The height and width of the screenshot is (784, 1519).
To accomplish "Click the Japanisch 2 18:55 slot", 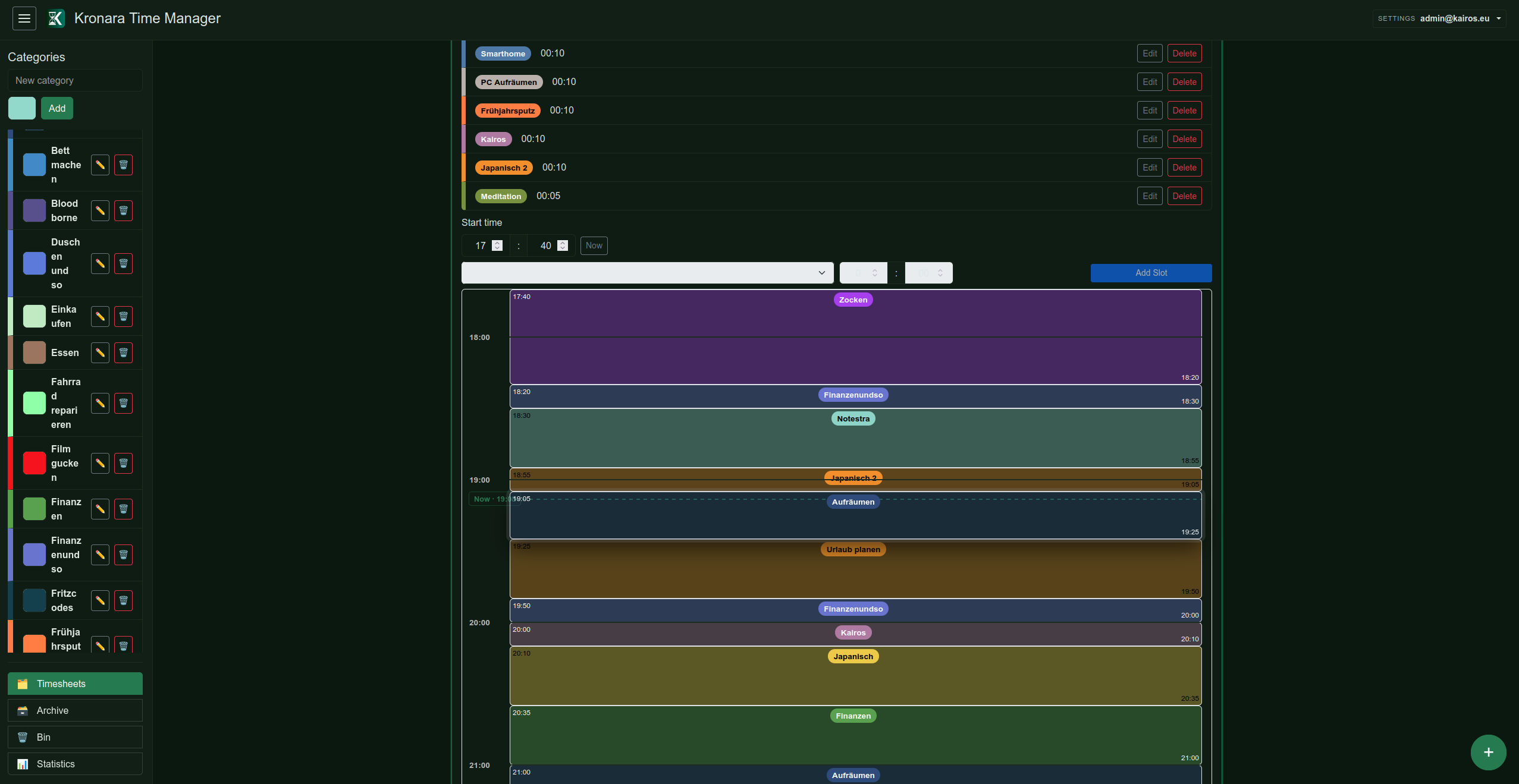I will tap(855, 479).
